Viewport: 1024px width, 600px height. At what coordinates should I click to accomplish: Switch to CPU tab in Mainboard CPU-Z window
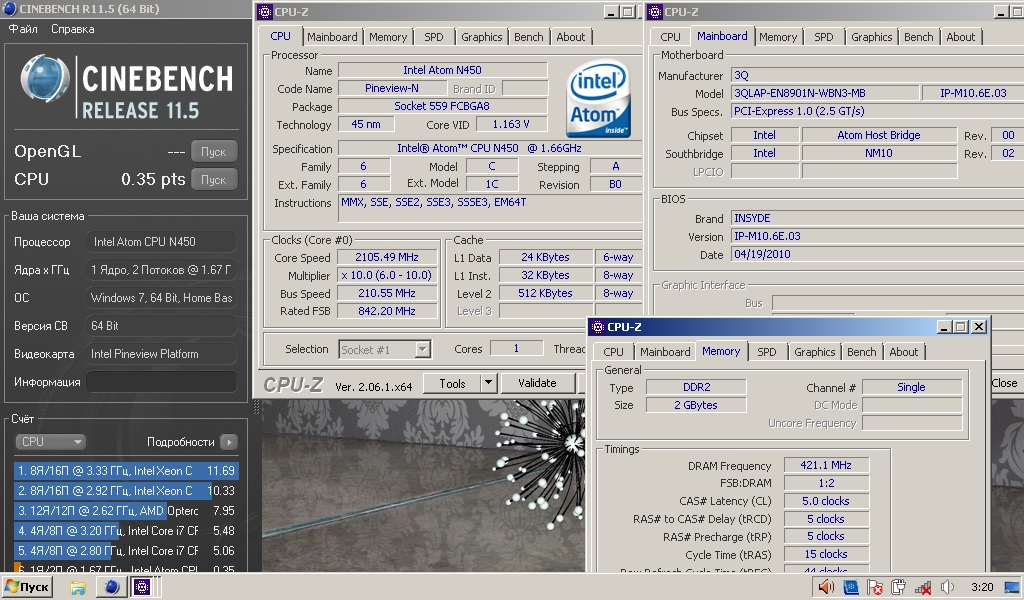coord(670,37)
